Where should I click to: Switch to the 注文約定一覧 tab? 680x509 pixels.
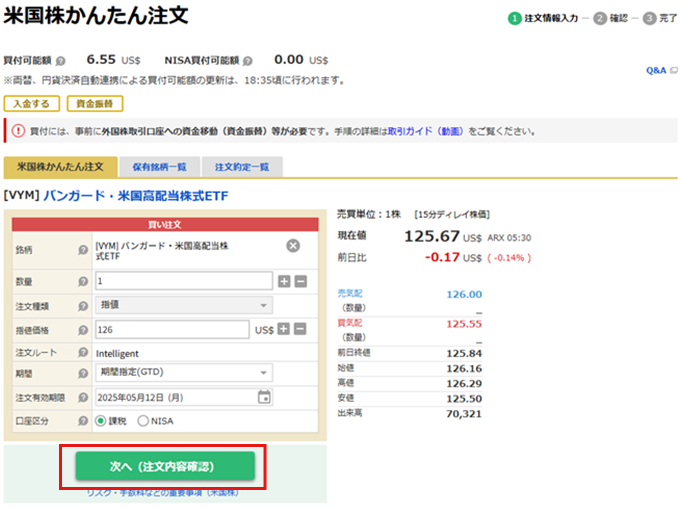coord(242,166)
